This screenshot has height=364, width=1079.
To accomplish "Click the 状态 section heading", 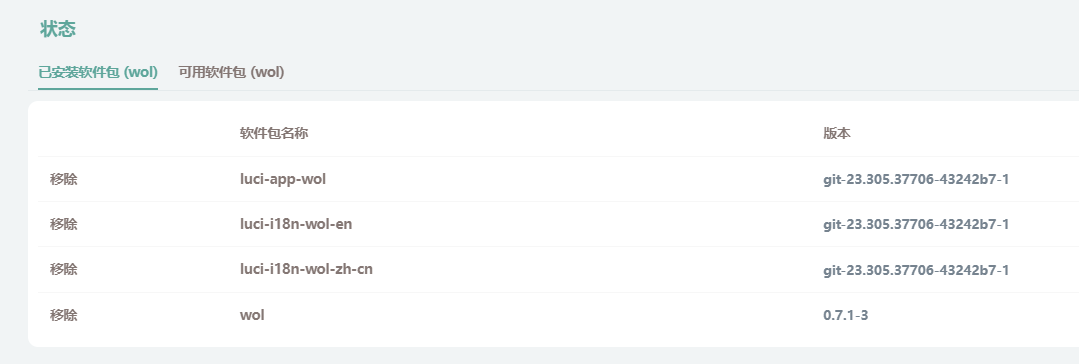I will coord(58,30).
